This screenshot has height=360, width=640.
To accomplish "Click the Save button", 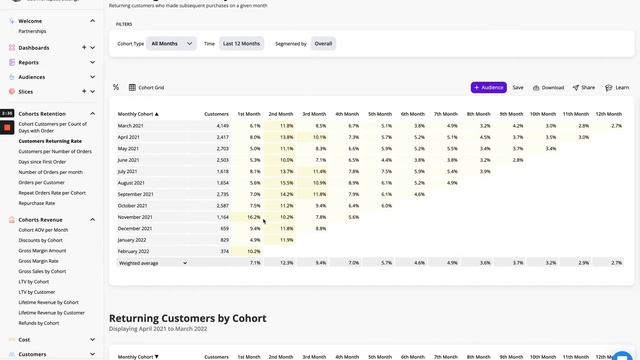I will pyautogui.click(x=518, y=88).
